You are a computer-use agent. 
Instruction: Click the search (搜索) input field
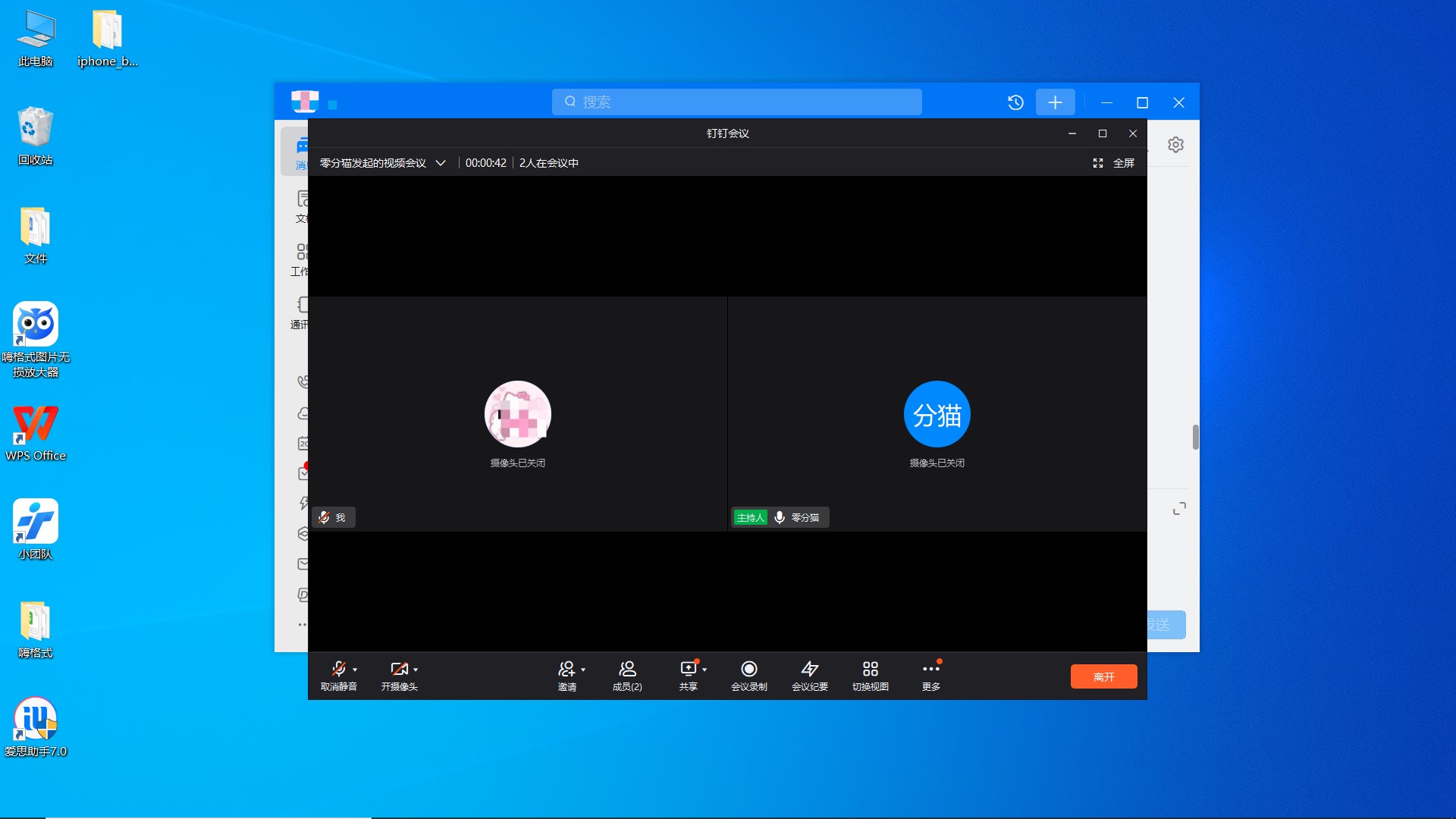point(736,102)
